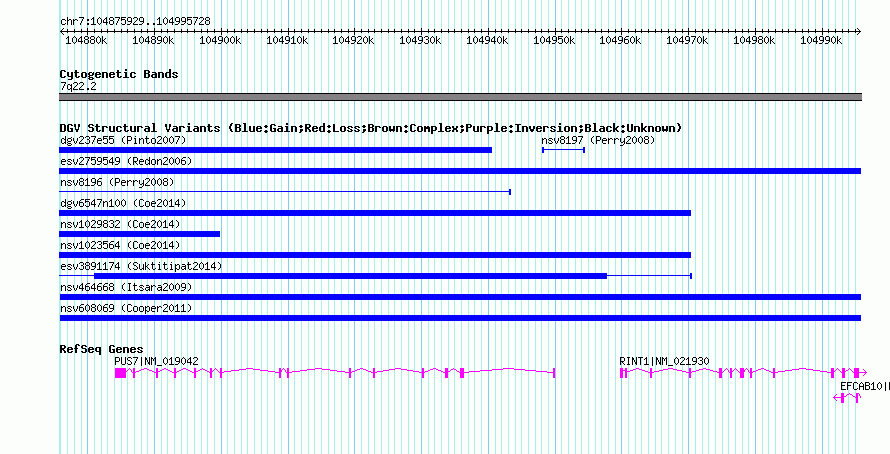Click the ruler's left arrowhead
This screenshot has height=454, width=890.
(62, 32)
